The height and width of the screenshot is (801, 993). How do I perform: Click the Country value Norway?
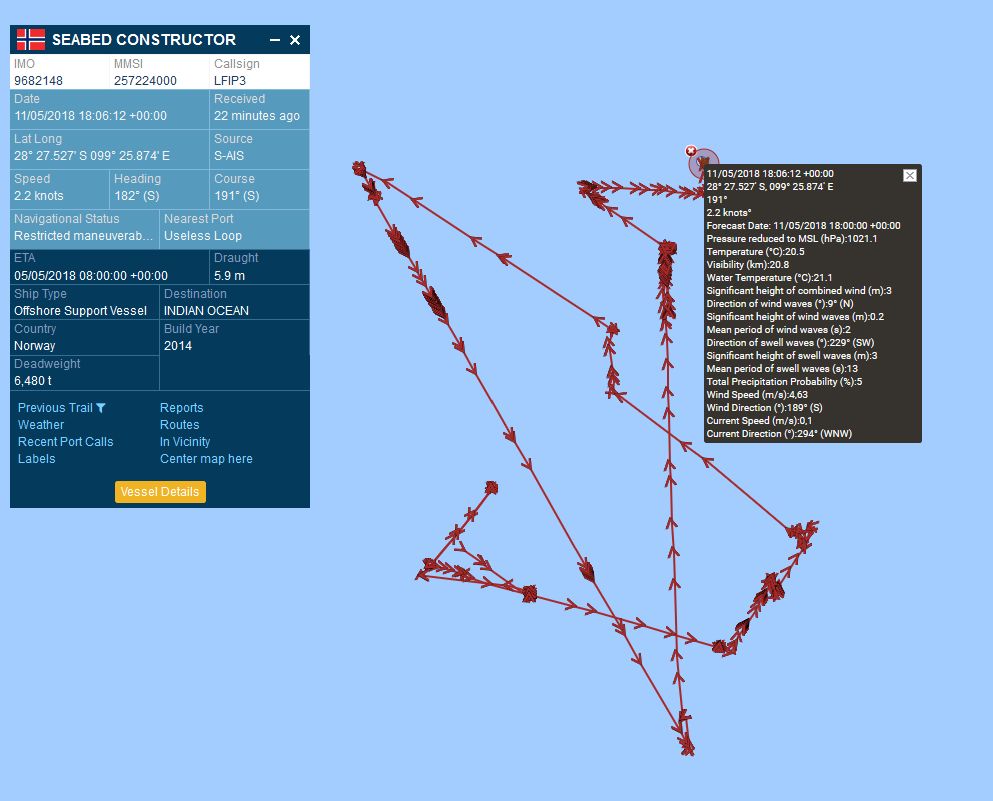pos(35,346)
